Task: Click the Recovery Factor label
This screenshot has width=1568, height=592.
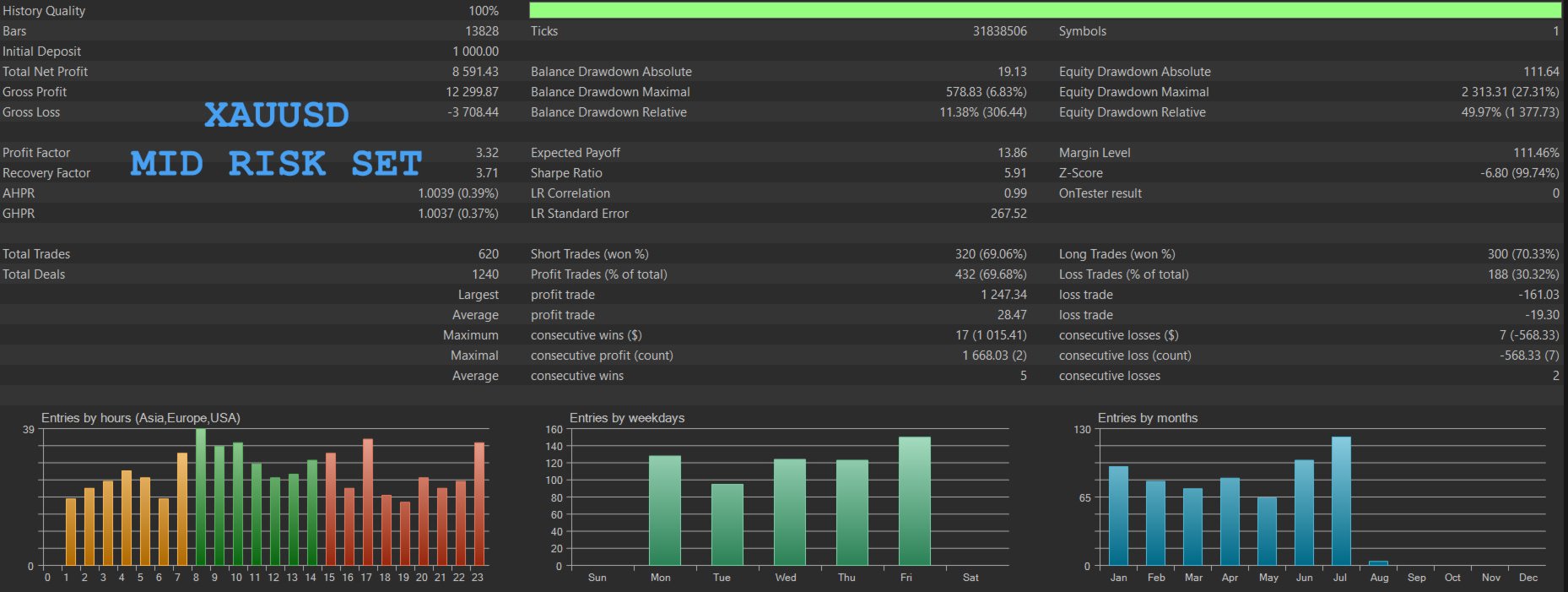Action: 46,173
